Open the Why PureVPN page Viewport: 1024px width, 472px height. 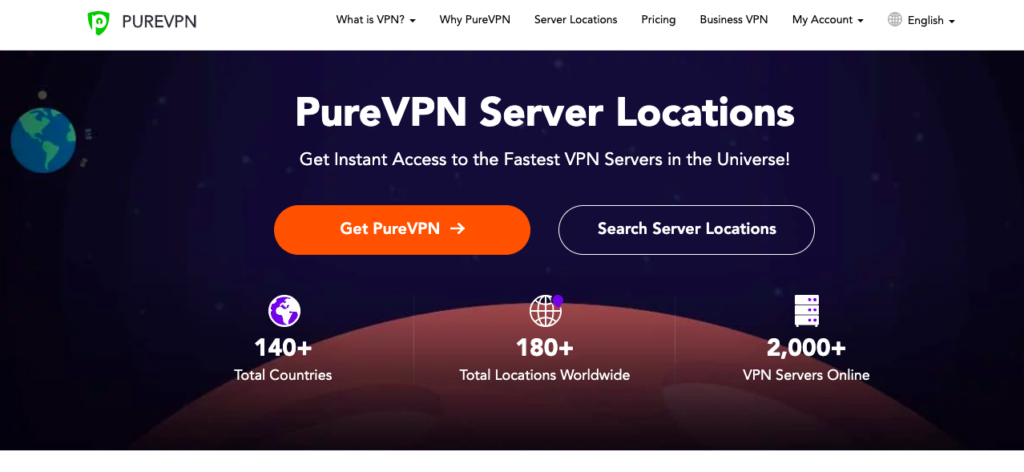point(475,20)
